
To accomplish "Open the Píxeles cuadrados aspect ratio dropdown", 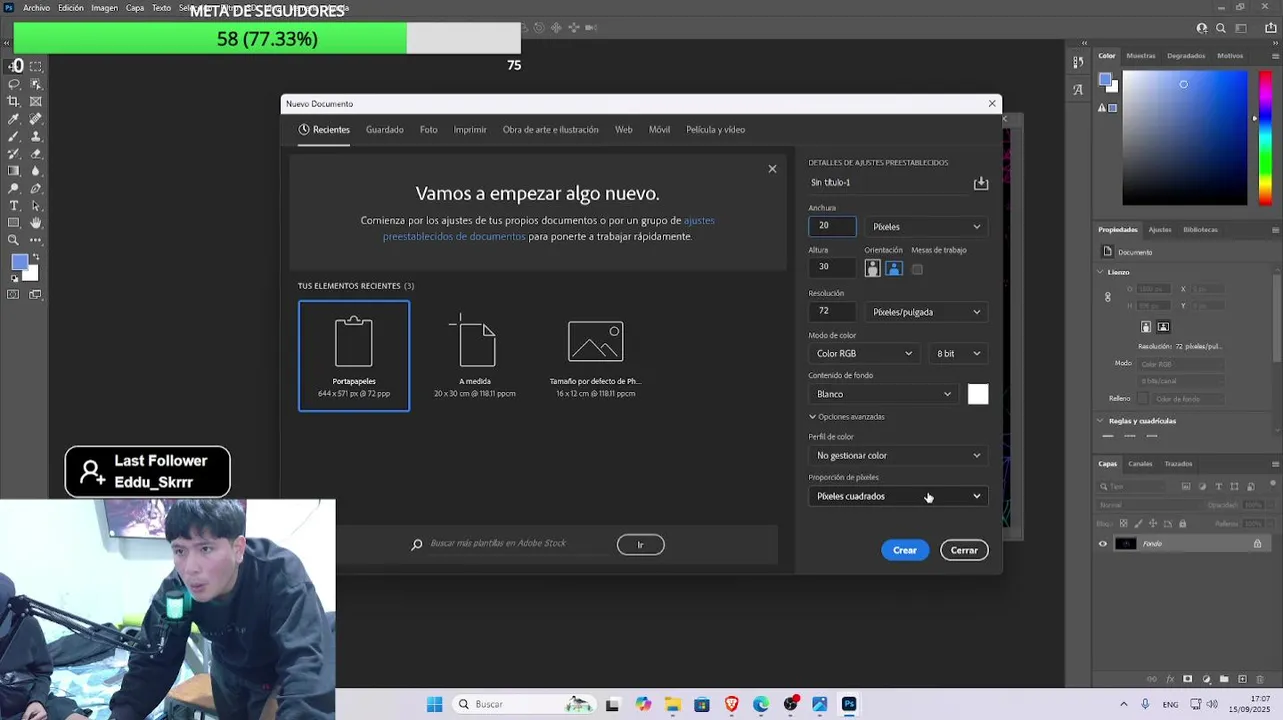I will click(898, 496).
